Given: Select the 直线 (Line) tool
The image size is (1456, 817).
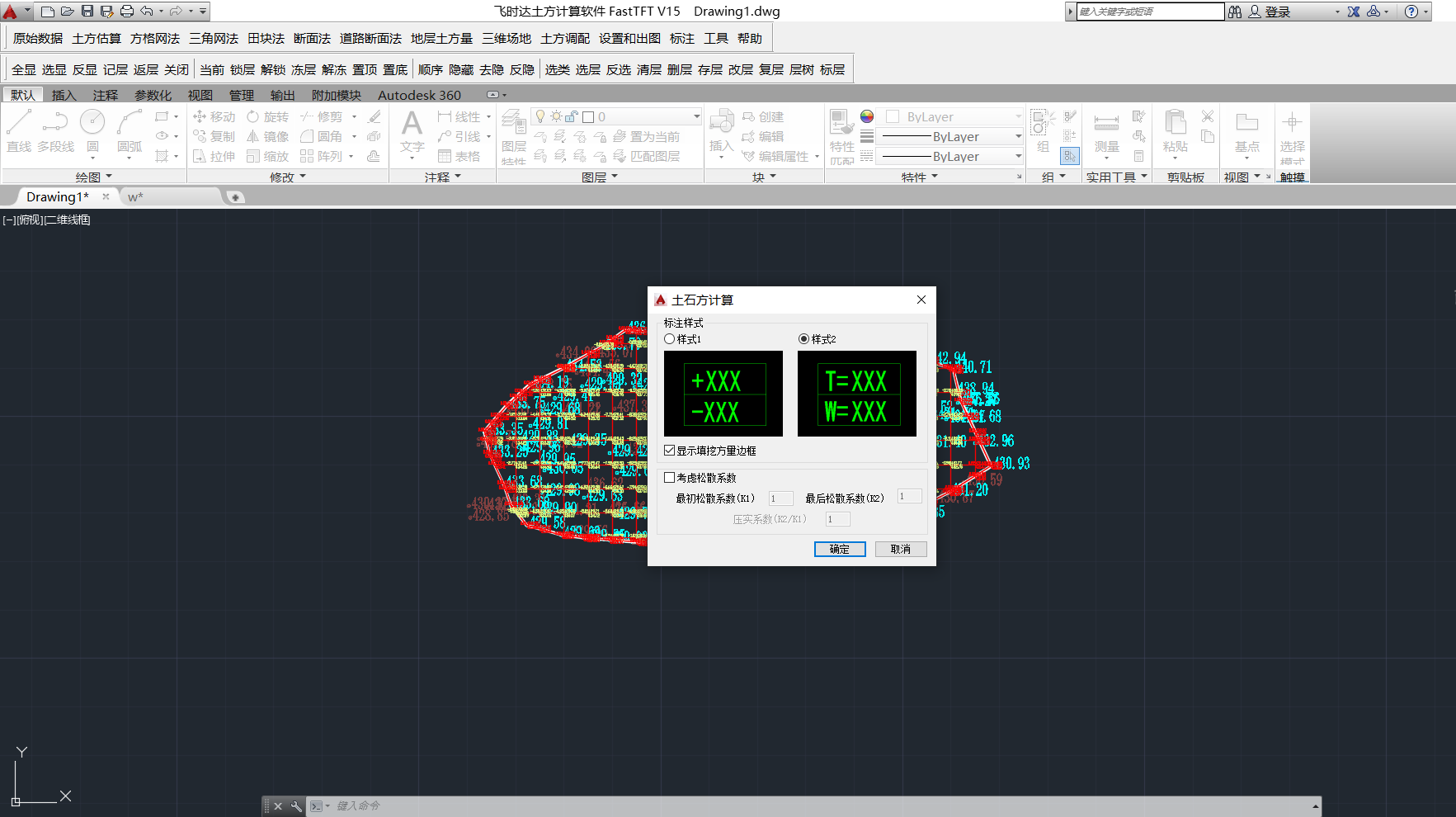Looking at the screenshot, I should pyautogui.click(x=19, y=132).
